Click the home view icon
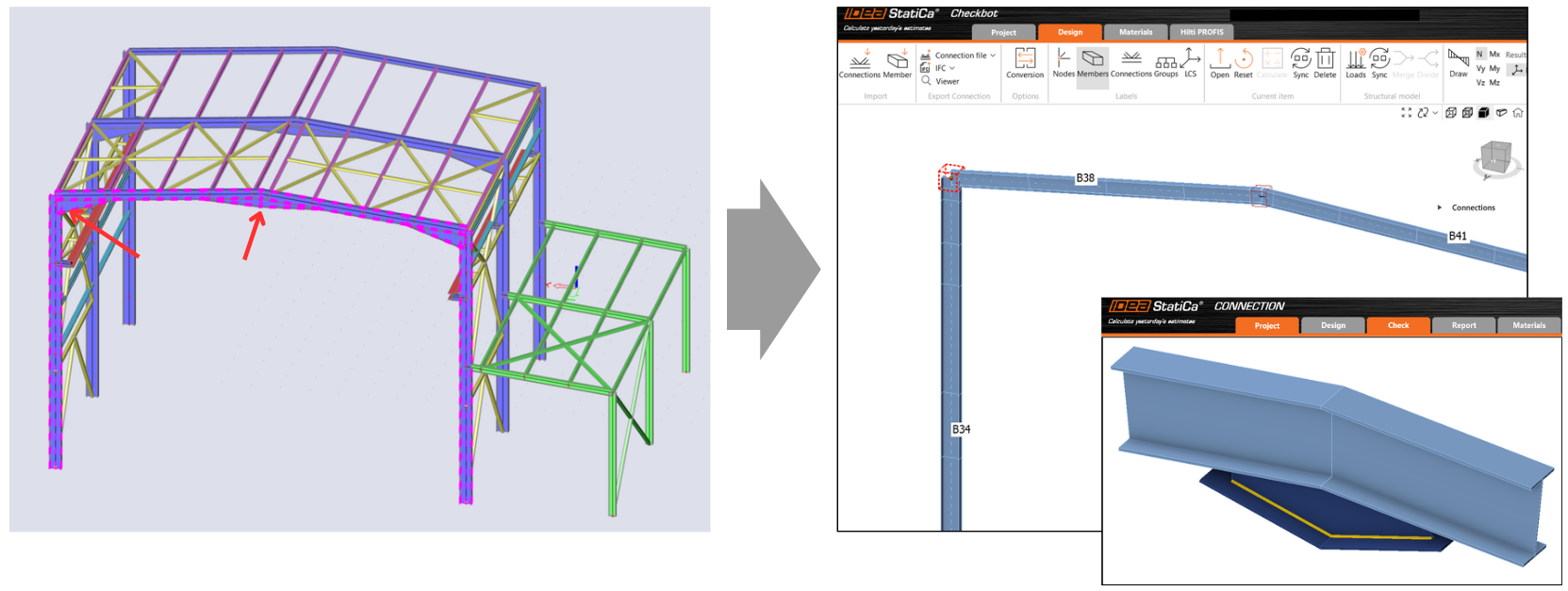The height and width of the screenshot is (591, 1568). (1518, 113)
